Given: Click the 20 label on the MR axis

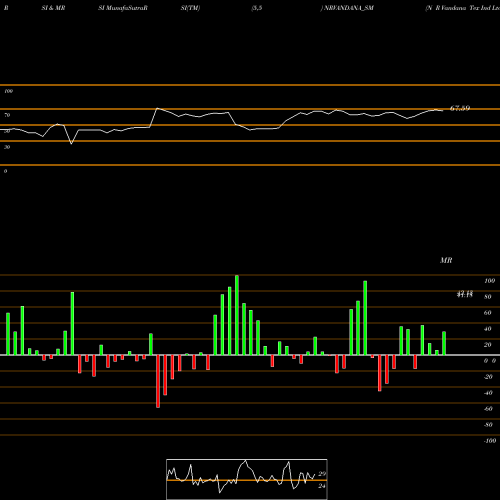Looking at the screenshot, I should click(x=487, y=345).
